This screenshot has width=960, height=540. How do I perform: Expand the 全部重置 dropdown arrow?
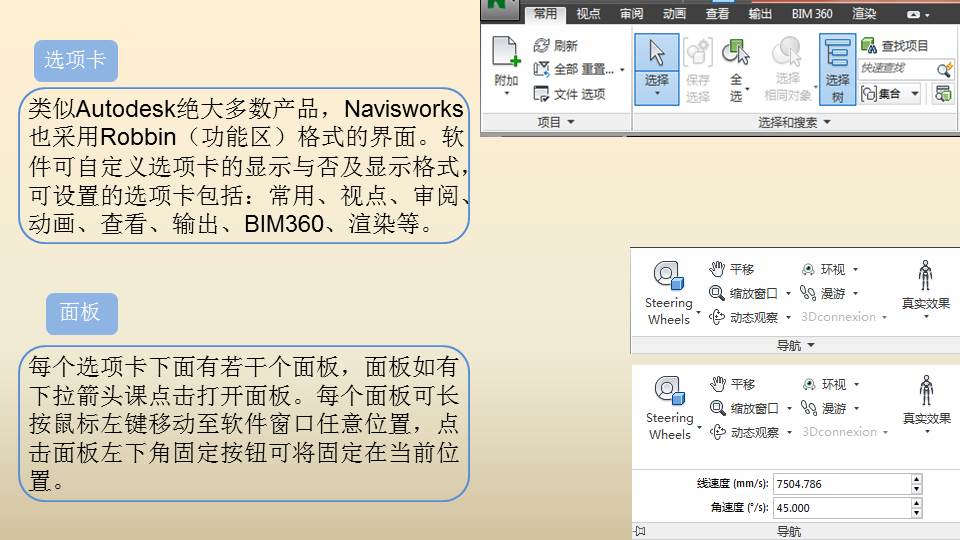[622, 70]
